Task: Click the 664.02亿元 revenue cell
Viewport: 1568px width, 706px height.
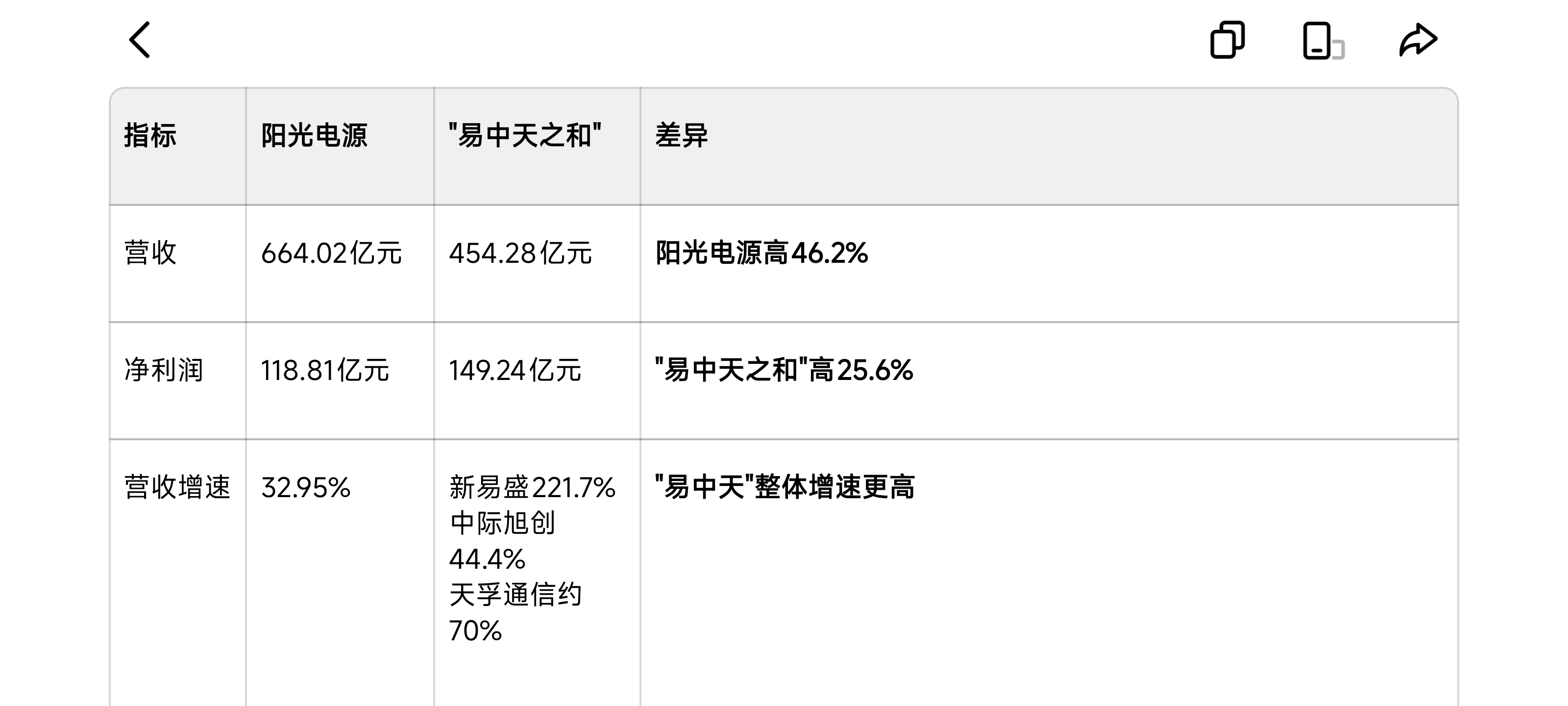Action: tap(331, 253)
